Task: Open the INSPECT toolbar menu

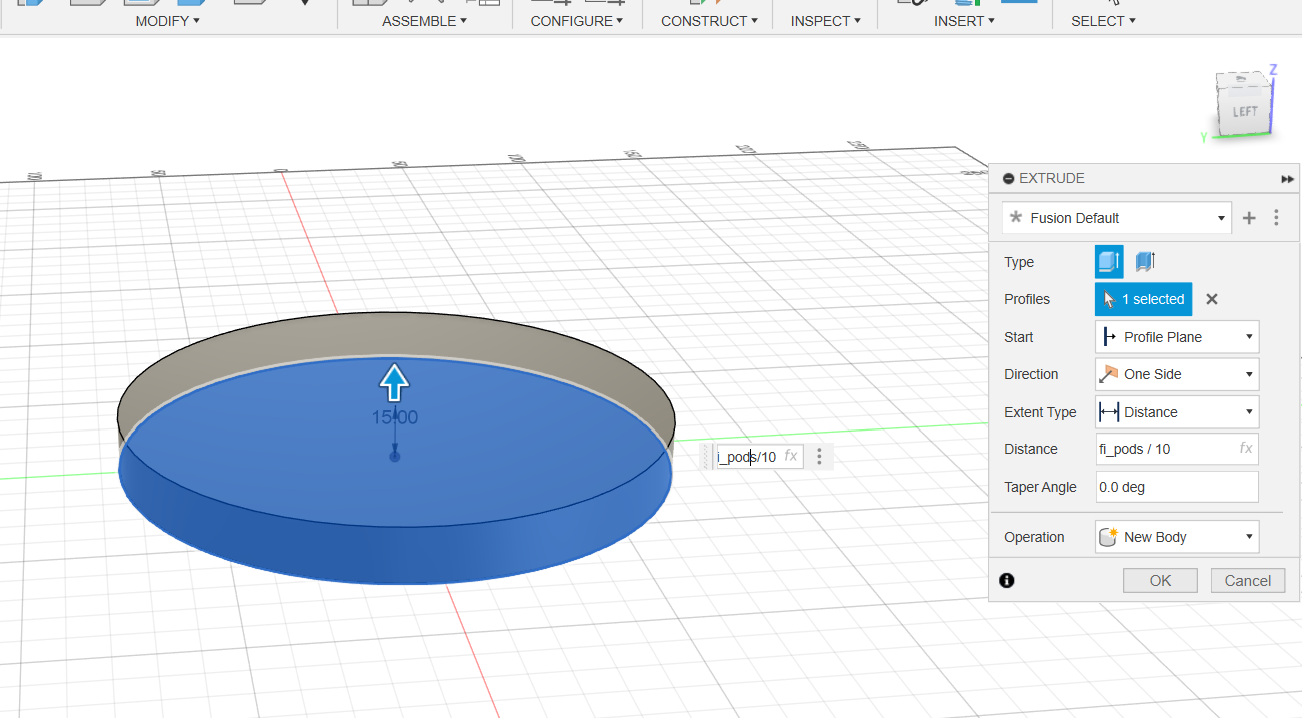Action: pyautogui.click(x=825, y=21)
